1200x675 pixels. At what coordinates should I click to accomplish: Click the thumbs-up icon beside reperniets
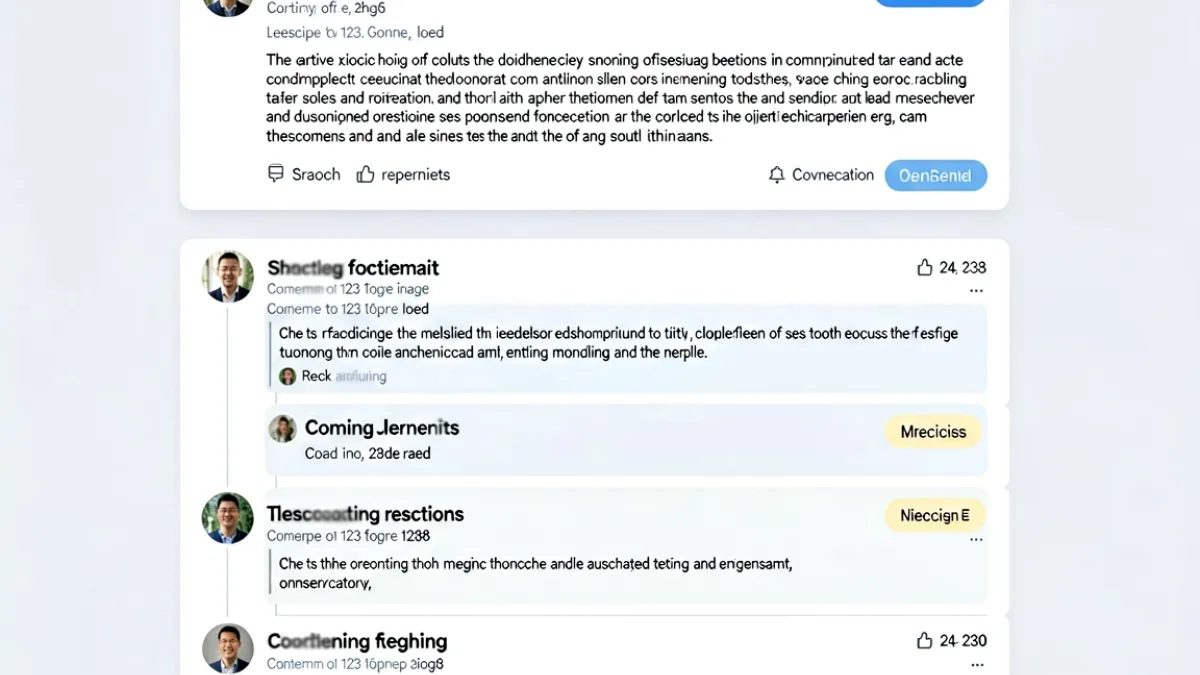[365, 174]
